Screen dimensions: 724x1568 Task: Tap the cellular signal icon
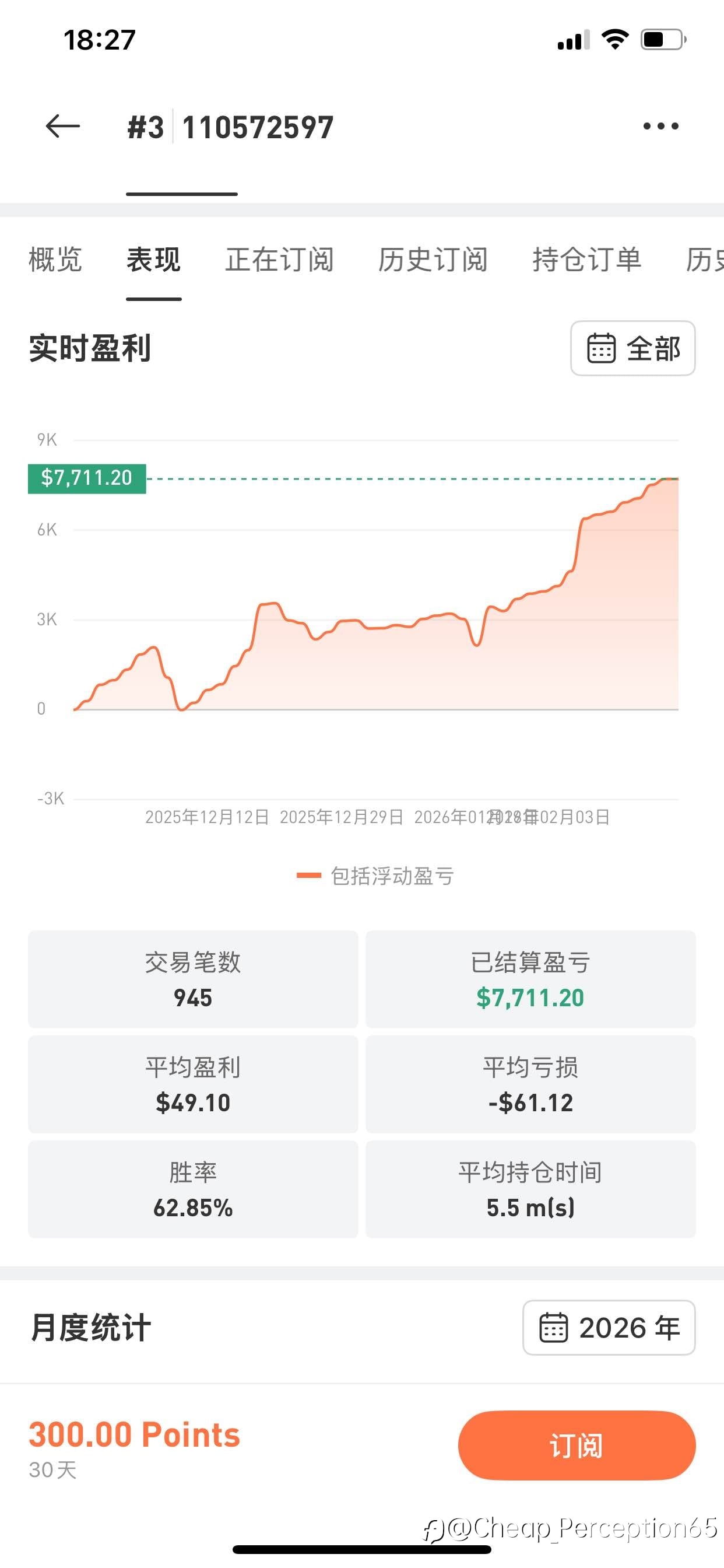(573, 40)
